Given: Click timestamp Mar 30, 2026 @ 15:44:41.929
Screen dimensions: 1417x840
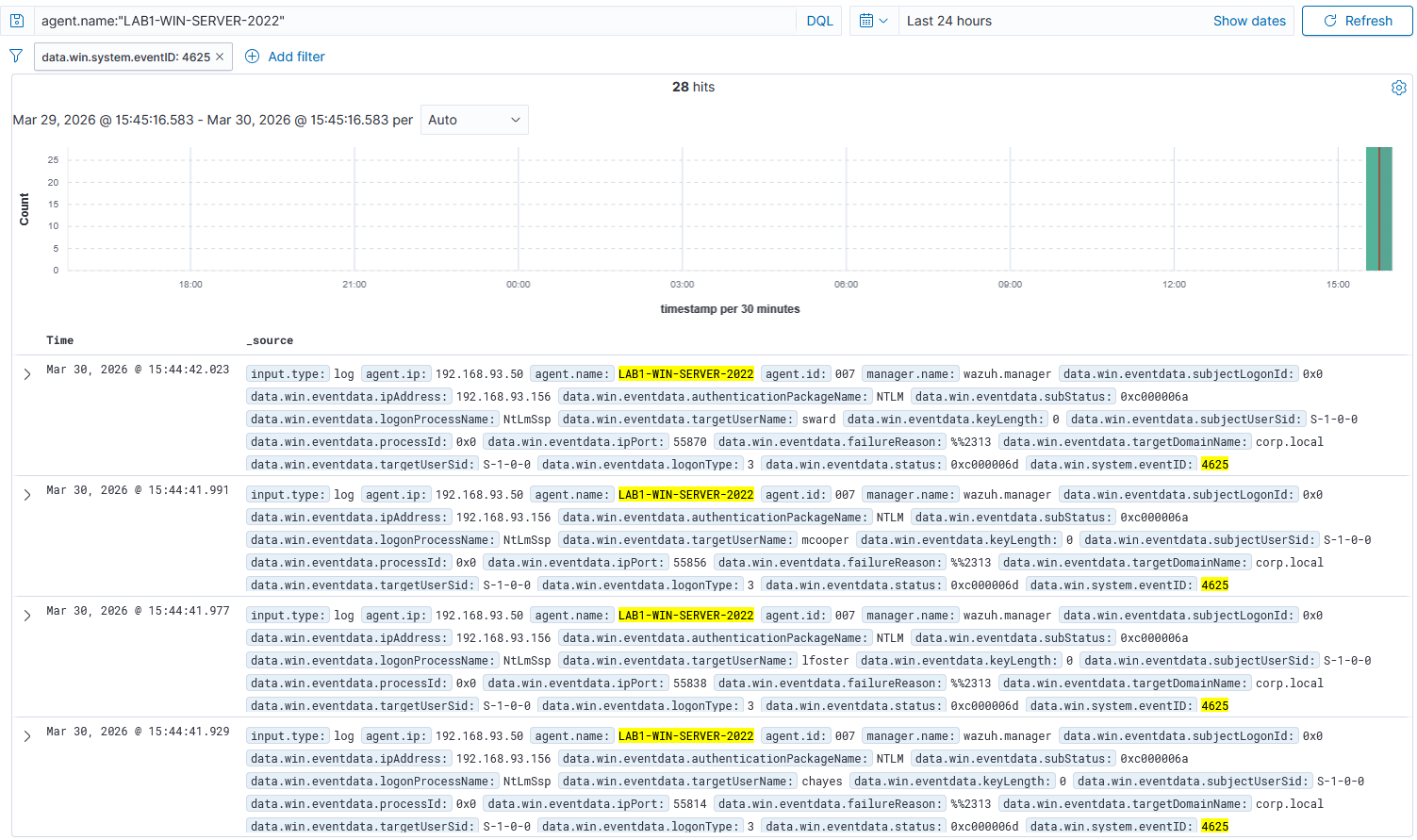Looking at the screenshot, I should (138, 732).
